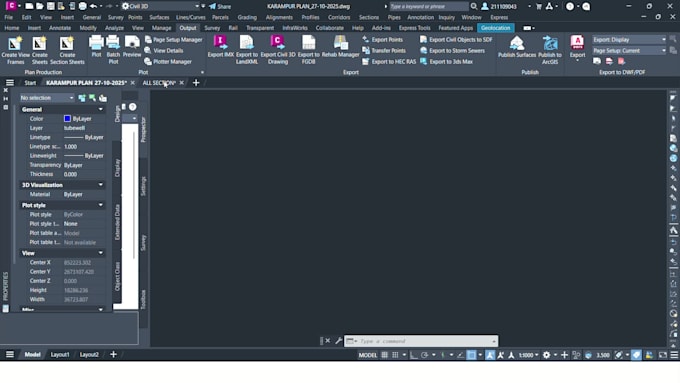Image resolution: width=680 pixels, height=383 pixels.
Task: Toggle PICKADD mode icon in Properties palette
Action: 82,98
